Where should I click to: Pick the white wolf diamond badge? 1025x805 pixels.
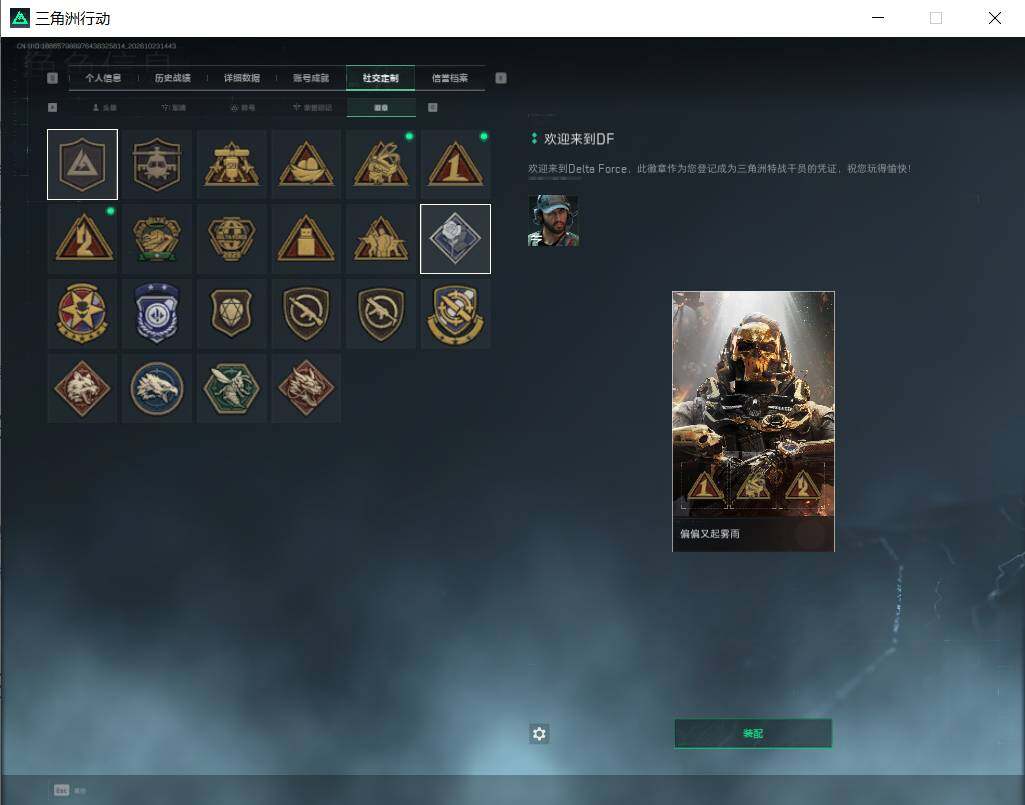point(82,388)
